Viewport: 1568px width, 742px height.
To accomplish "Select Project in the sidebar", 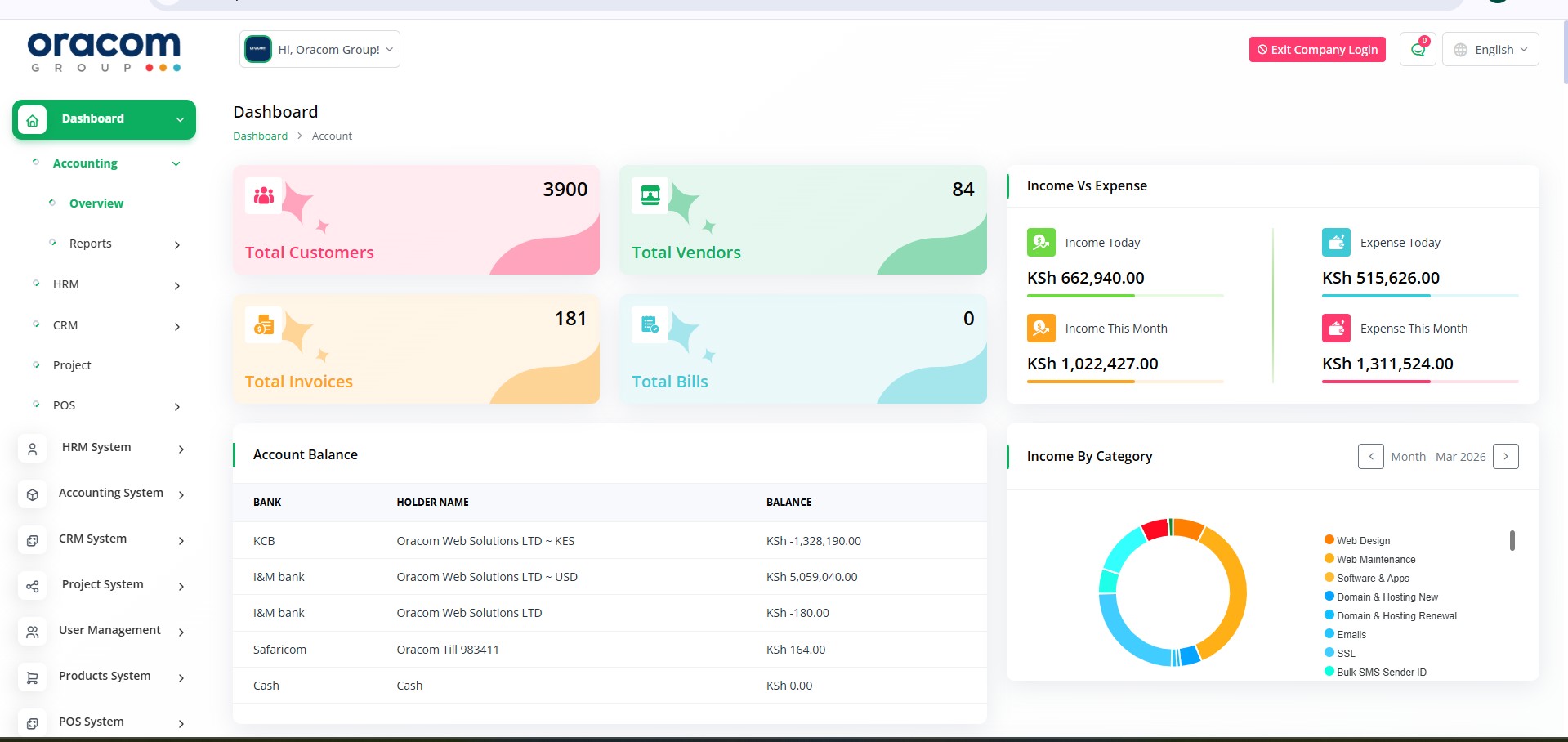I will 72,365.
